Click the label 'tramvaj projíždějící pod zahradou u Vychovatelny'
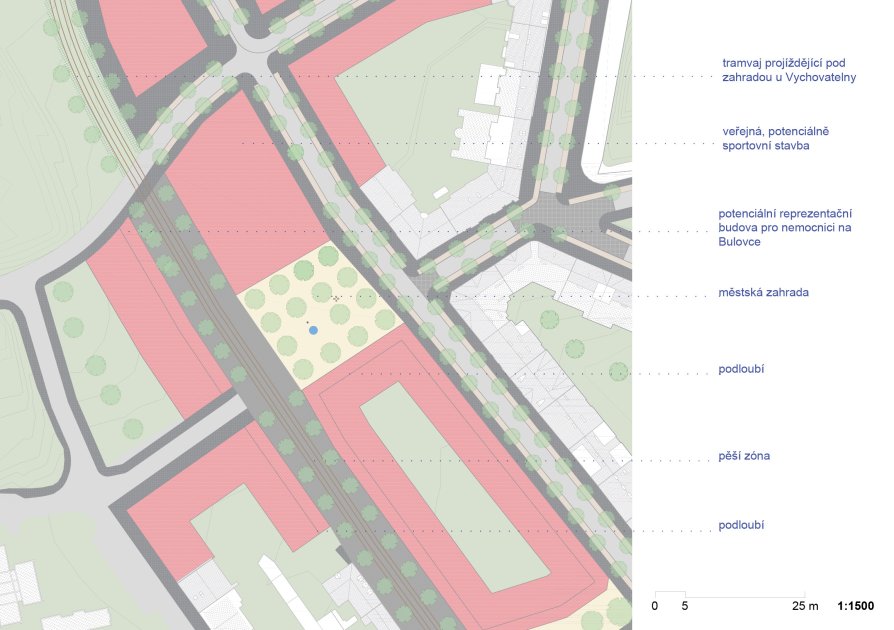This screenshot has width=894, height=630. 789,70
